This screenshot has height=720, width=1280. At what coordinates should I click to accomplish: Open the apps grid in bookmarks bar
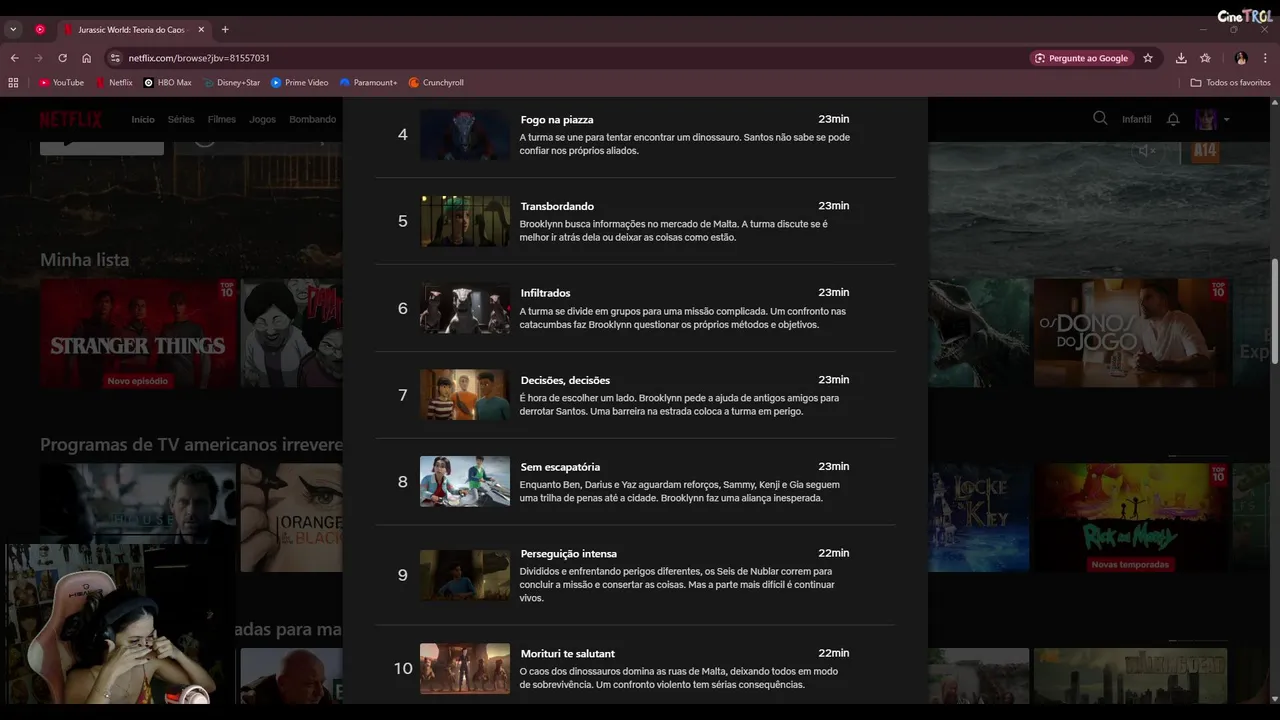[x=13, y=83]
